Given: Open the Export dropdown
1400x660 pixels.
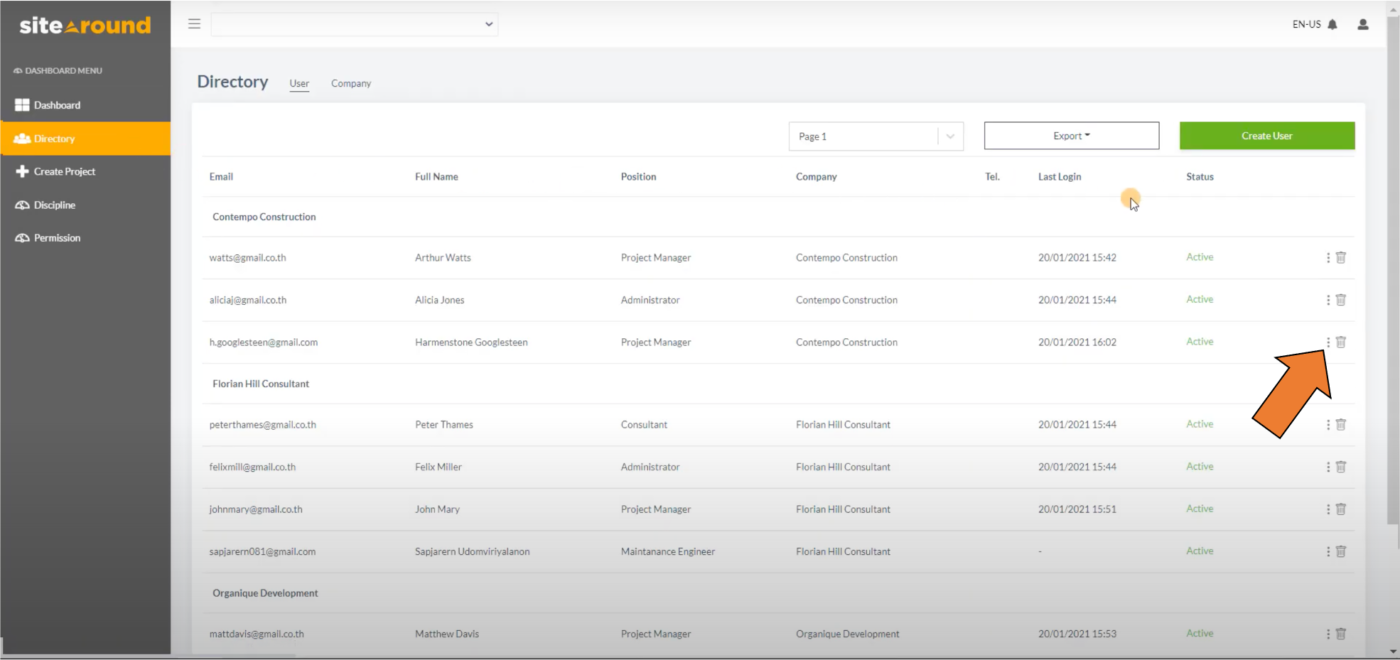Looking at the screenshot, I should (x=1071, y=135).
